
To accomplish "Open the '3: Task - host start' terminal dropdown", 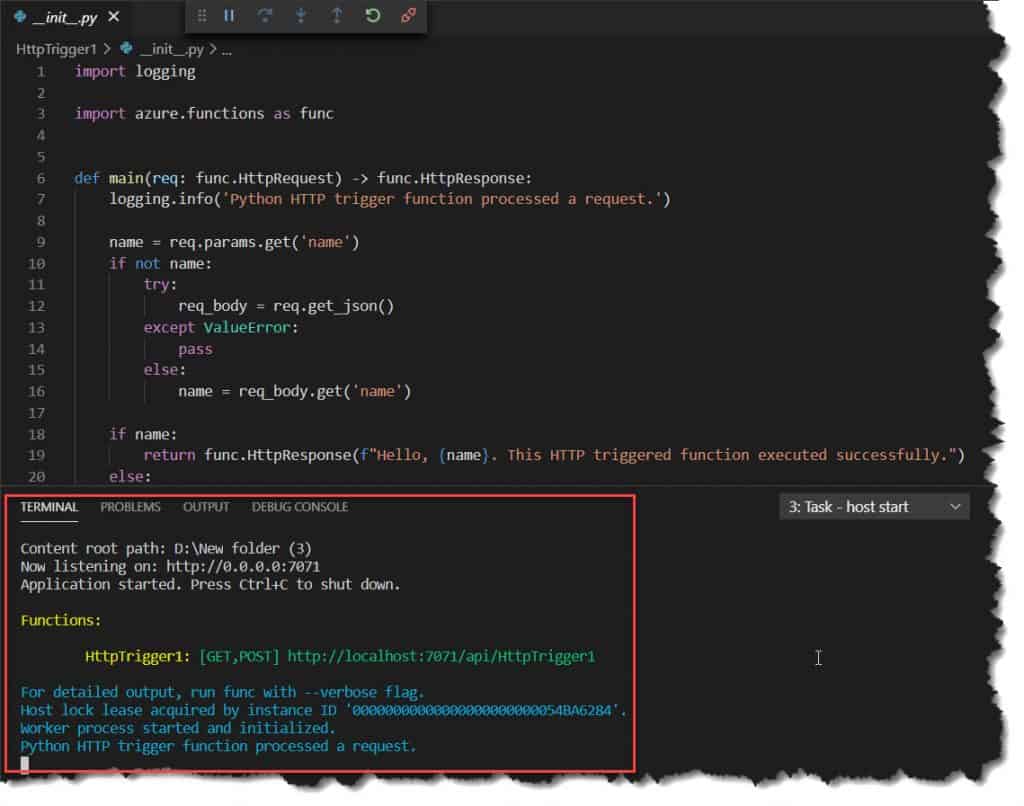I will point(874,507).
